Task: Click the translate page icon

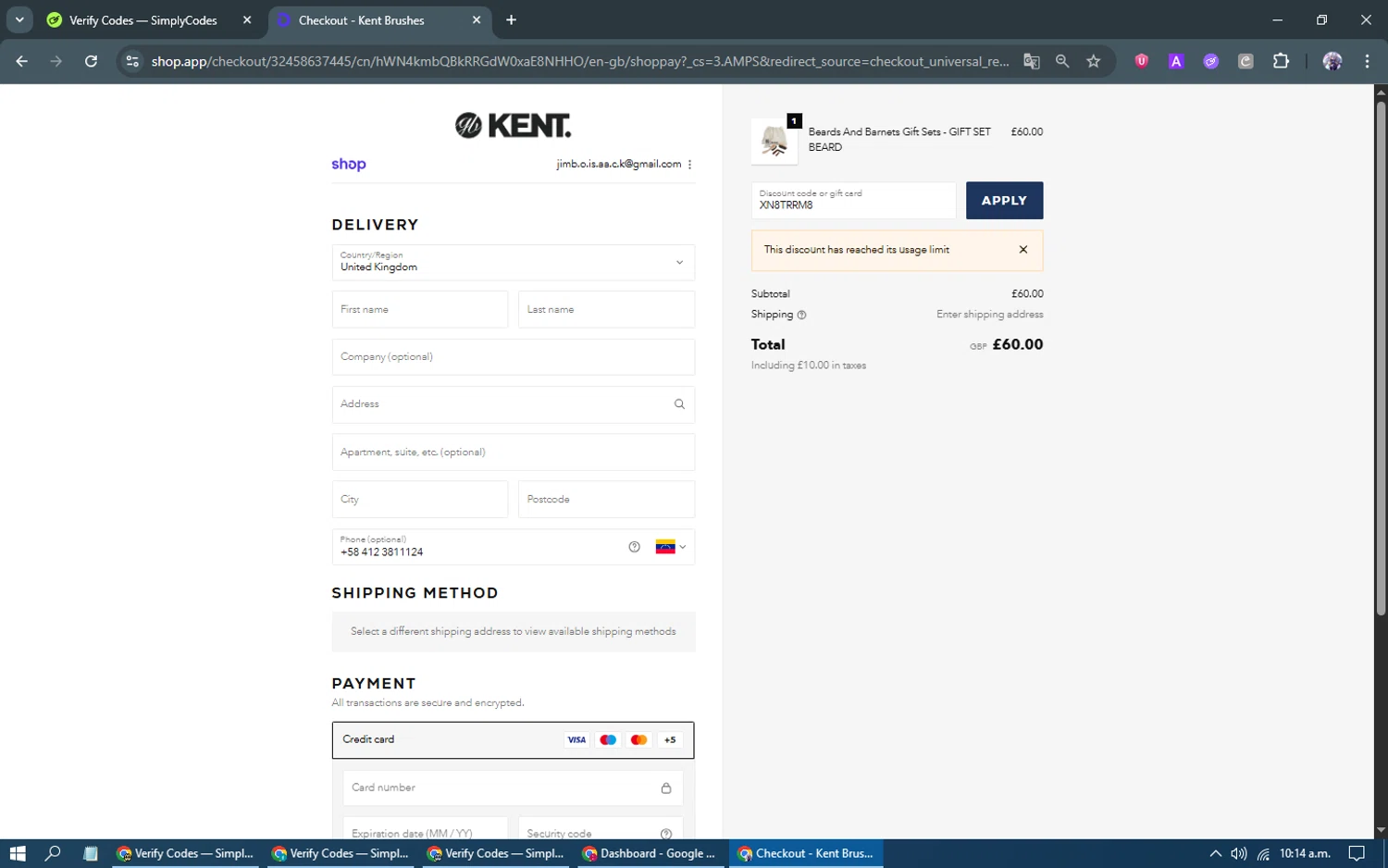Action: click(x=1031, y=61)
